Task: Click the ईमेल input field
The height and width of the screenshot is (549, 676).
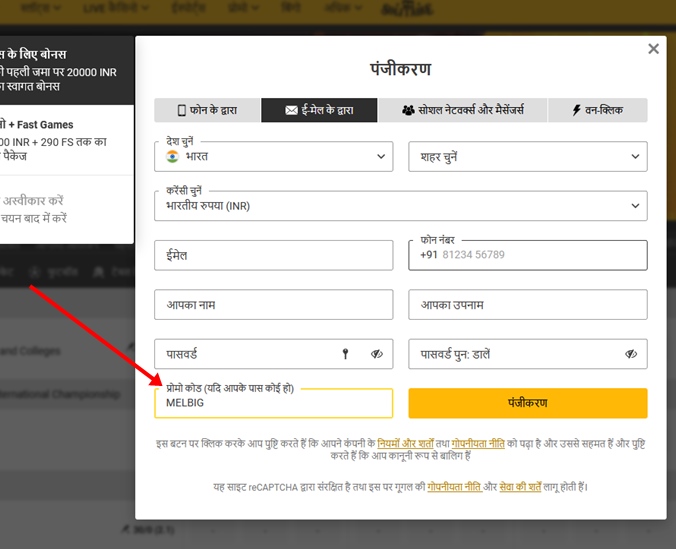Action: (273, 255)
